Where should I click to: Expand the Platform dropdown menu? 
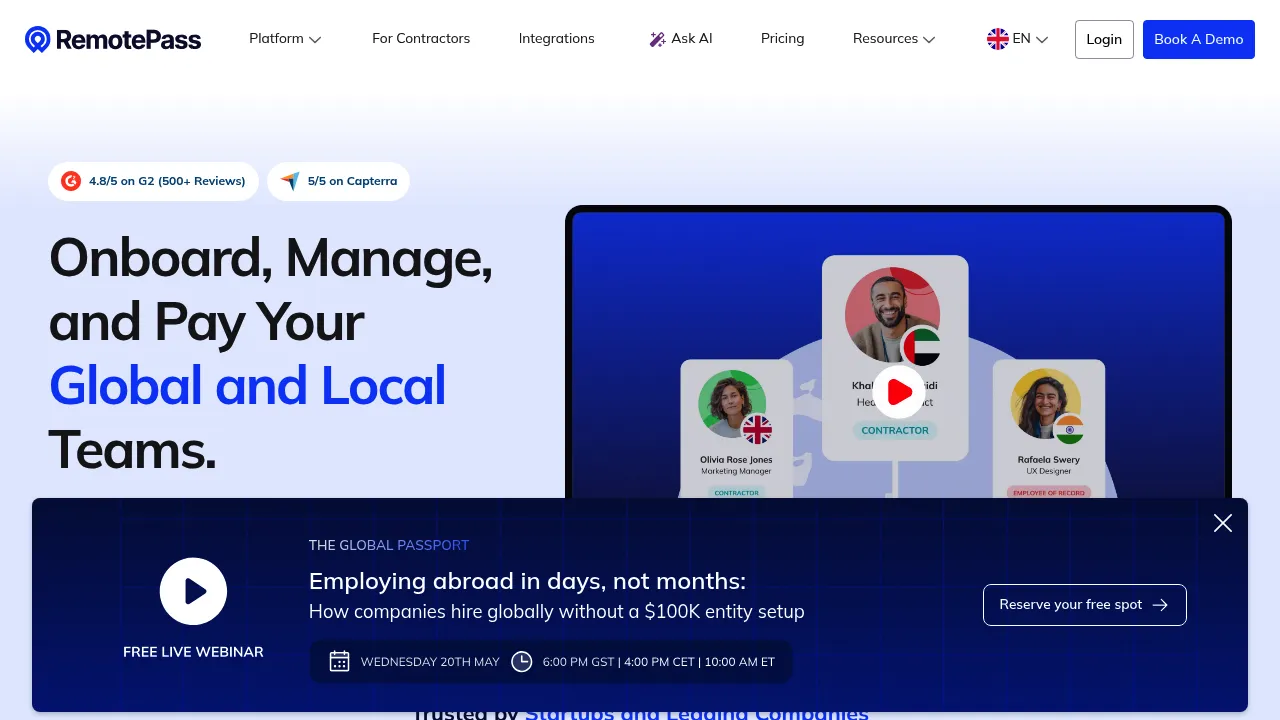click(285, 39)
